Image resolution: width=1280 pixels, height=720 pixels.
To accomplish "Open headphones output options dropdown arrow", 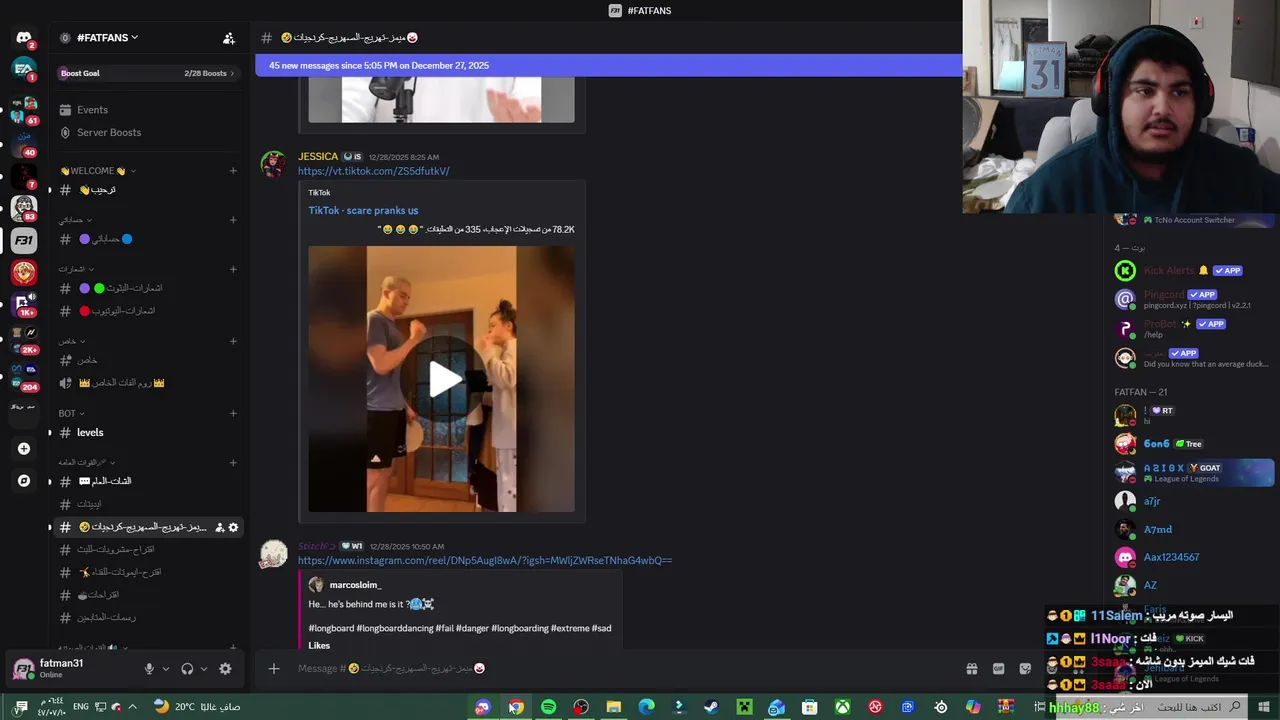I will 204,669.
